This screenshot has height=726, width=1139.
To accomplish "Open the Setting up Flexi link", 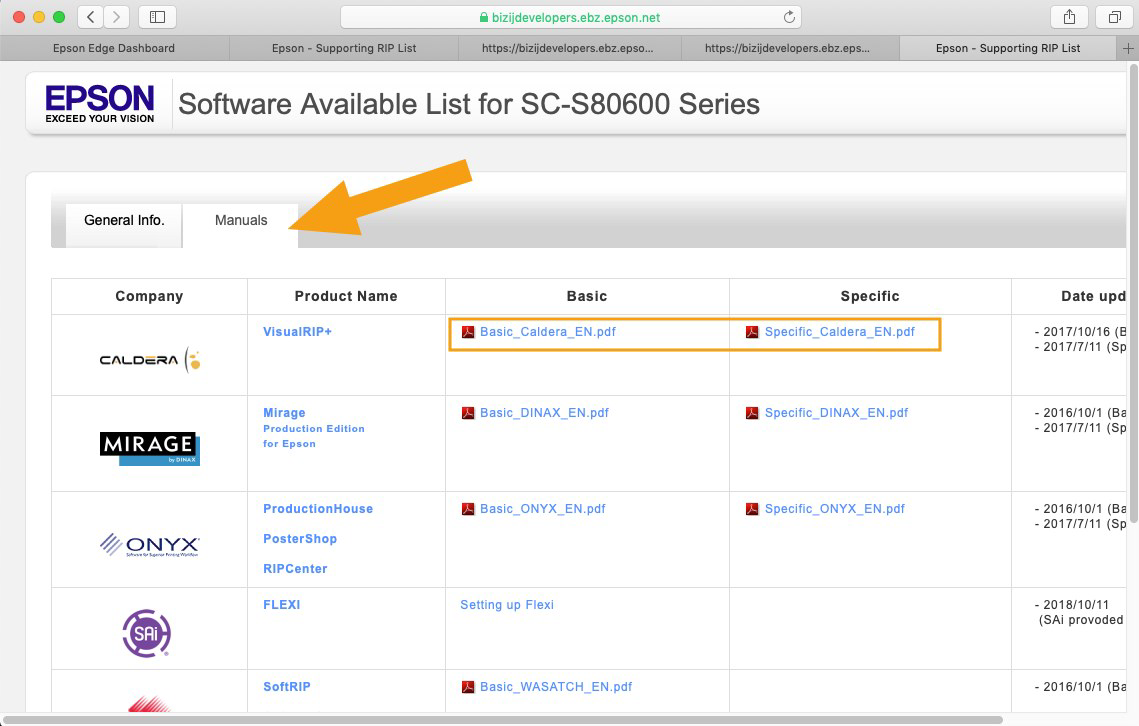I will (x=507, y=605).
